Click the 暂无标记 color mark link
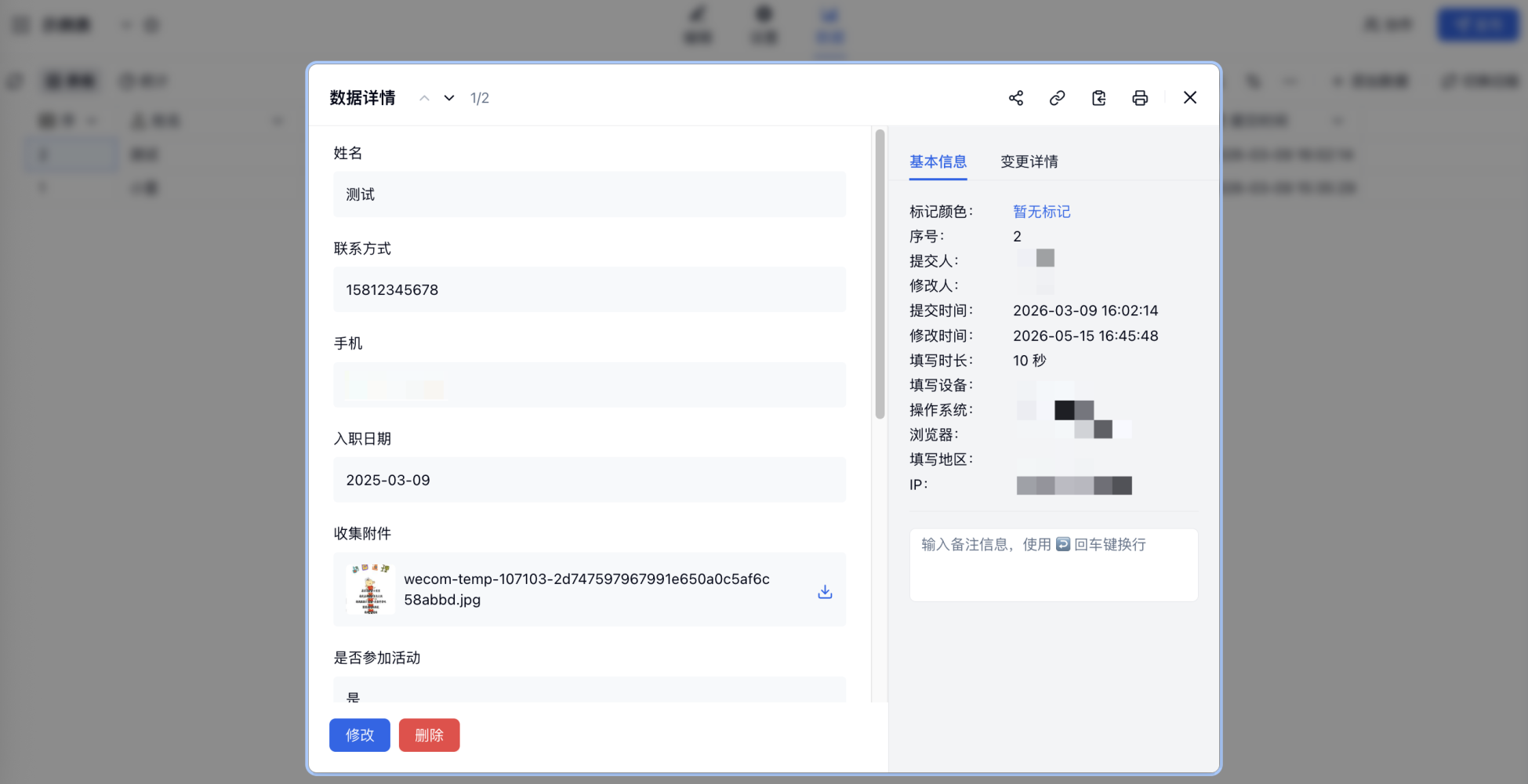1528x784 pixels. (1042, 212)
